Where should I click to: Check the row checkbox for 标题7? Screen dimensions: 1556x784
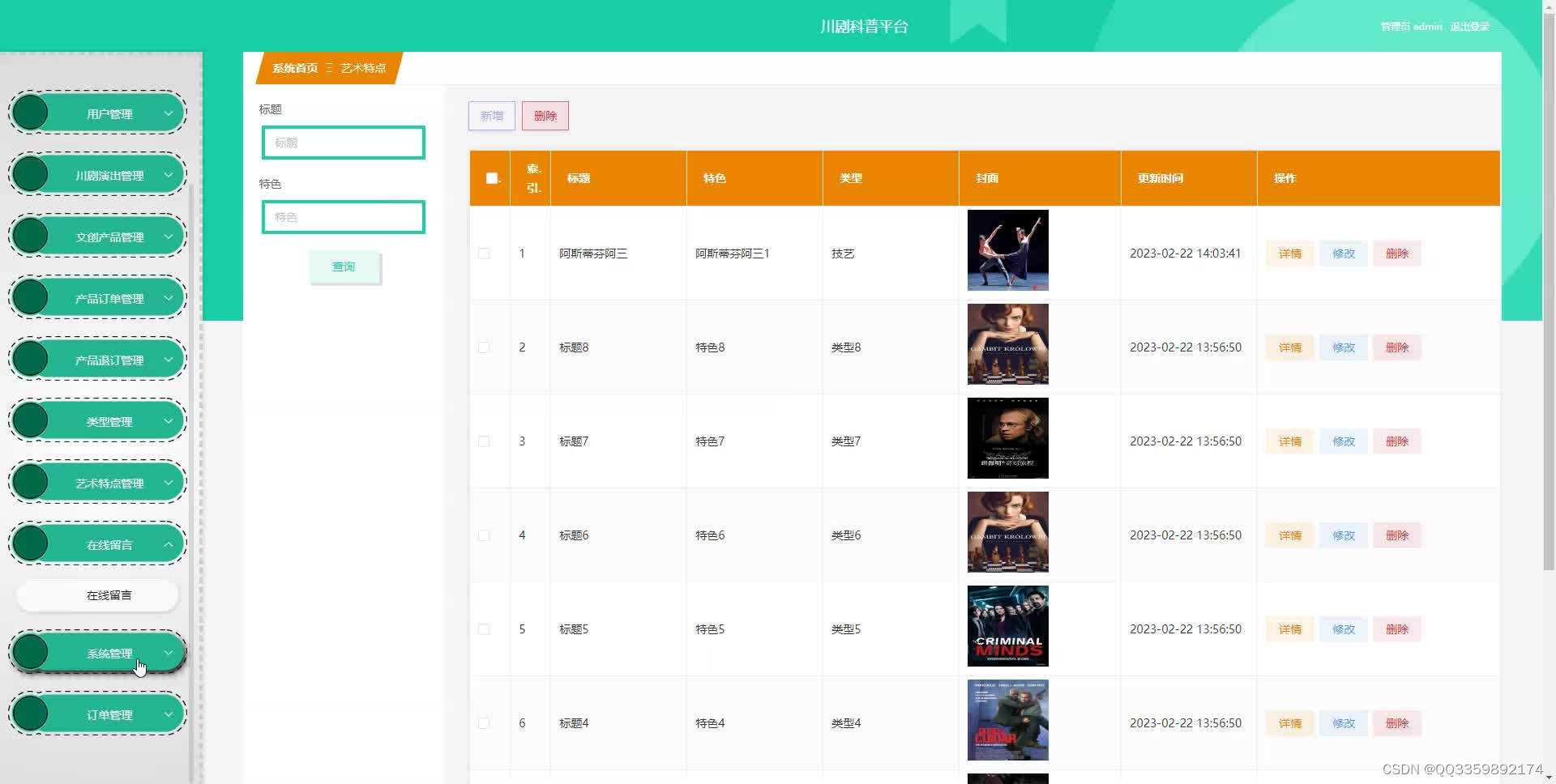point(484,441)
